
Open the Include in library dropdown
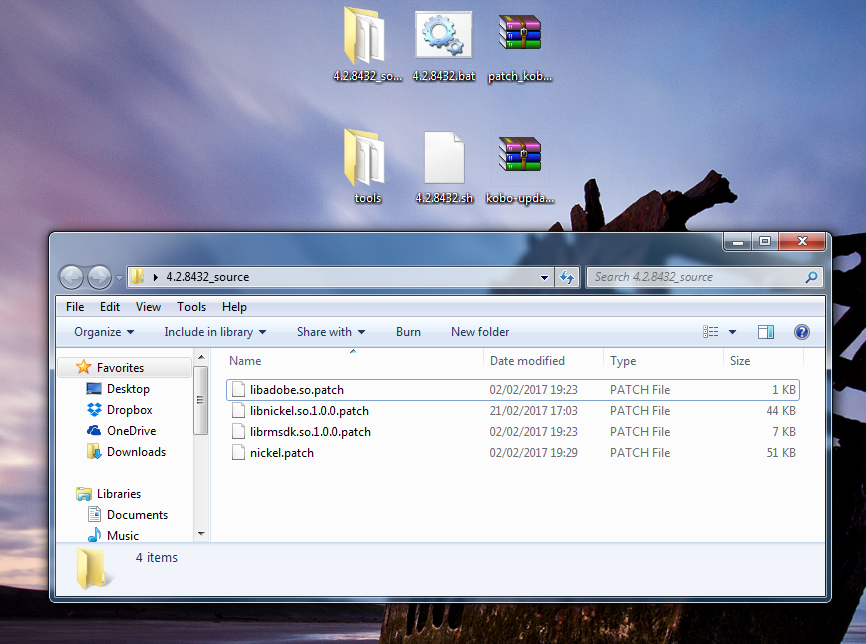click(x=215, y=332)
